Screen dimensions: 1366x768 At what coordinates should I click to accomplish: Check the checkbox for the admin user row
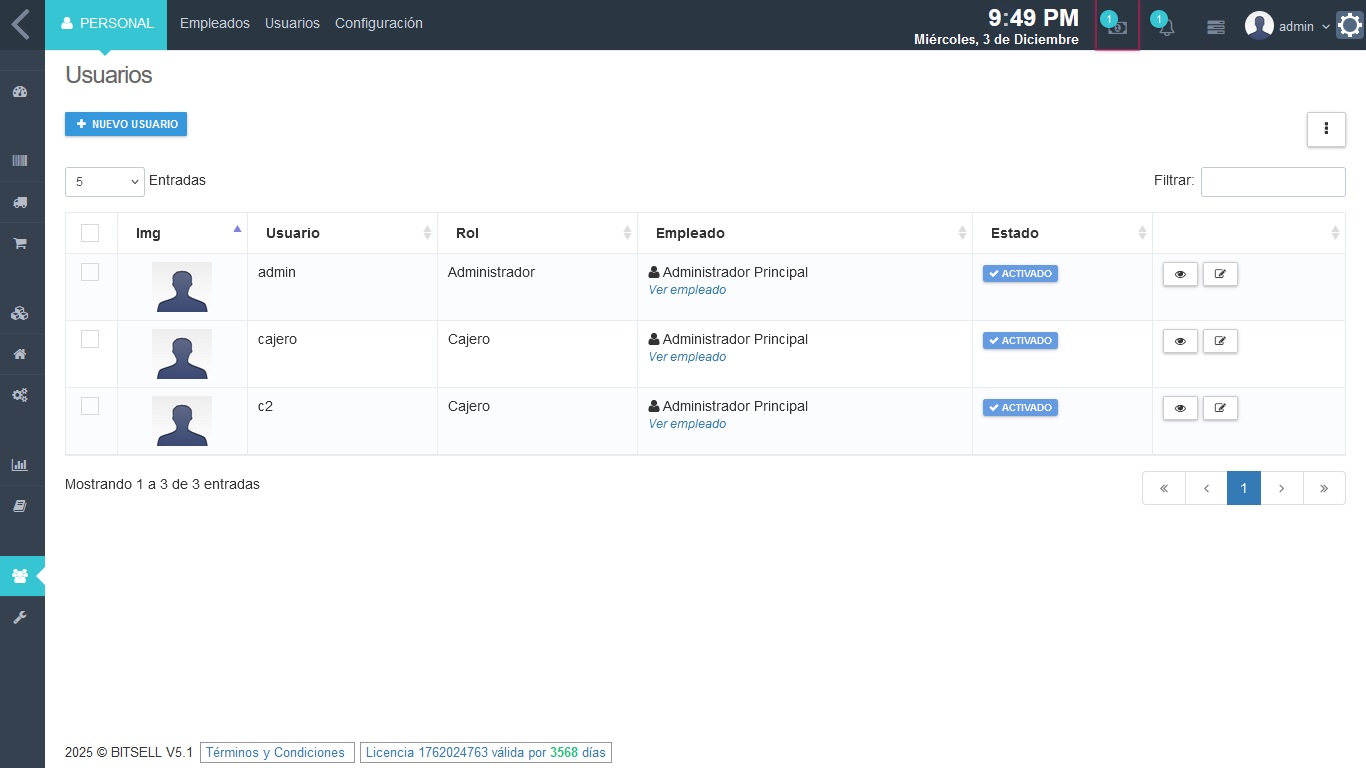(x=90, y=272)
